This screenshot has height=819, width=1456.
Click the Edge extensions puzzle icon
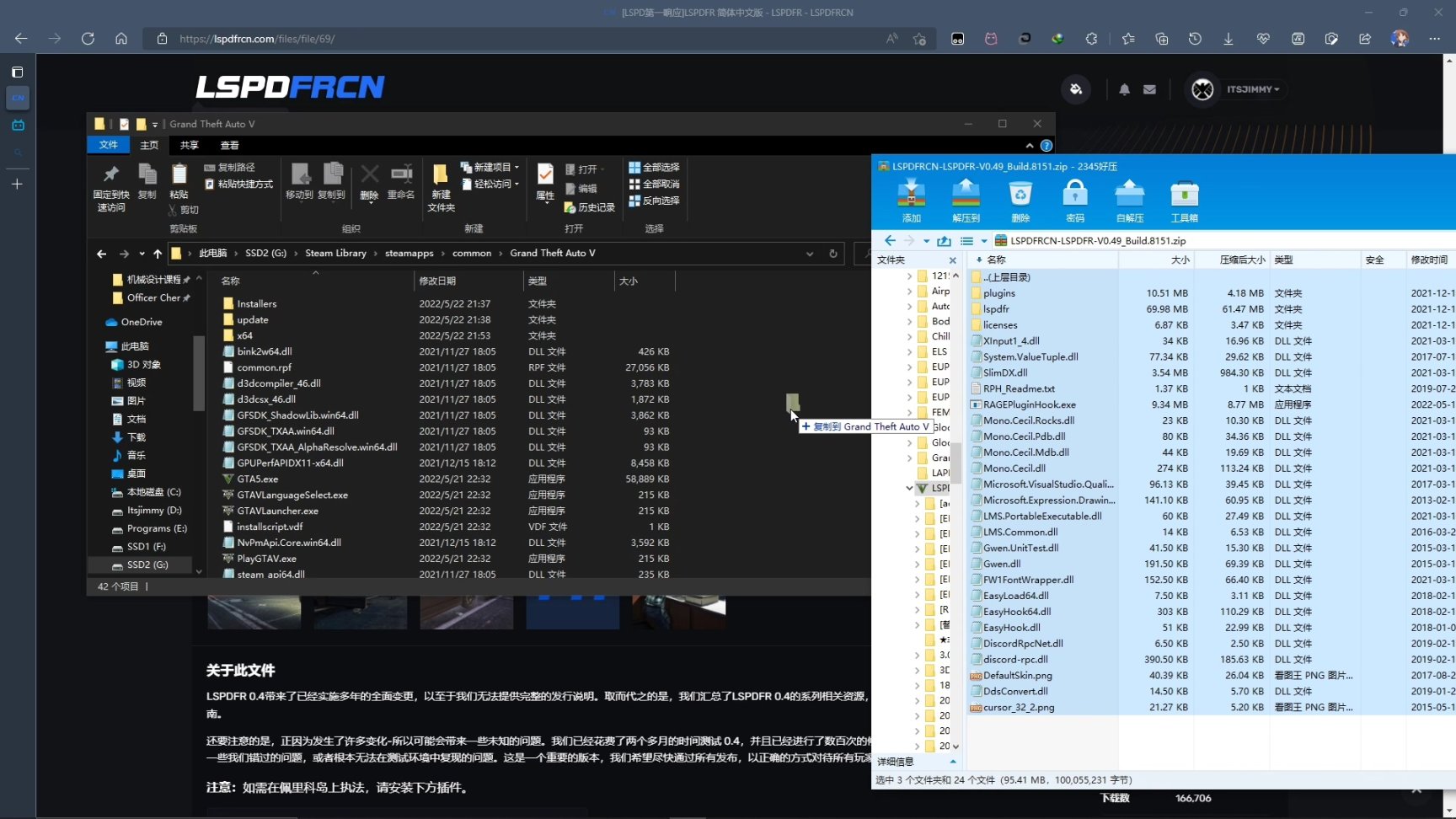tap(1091, 39)
